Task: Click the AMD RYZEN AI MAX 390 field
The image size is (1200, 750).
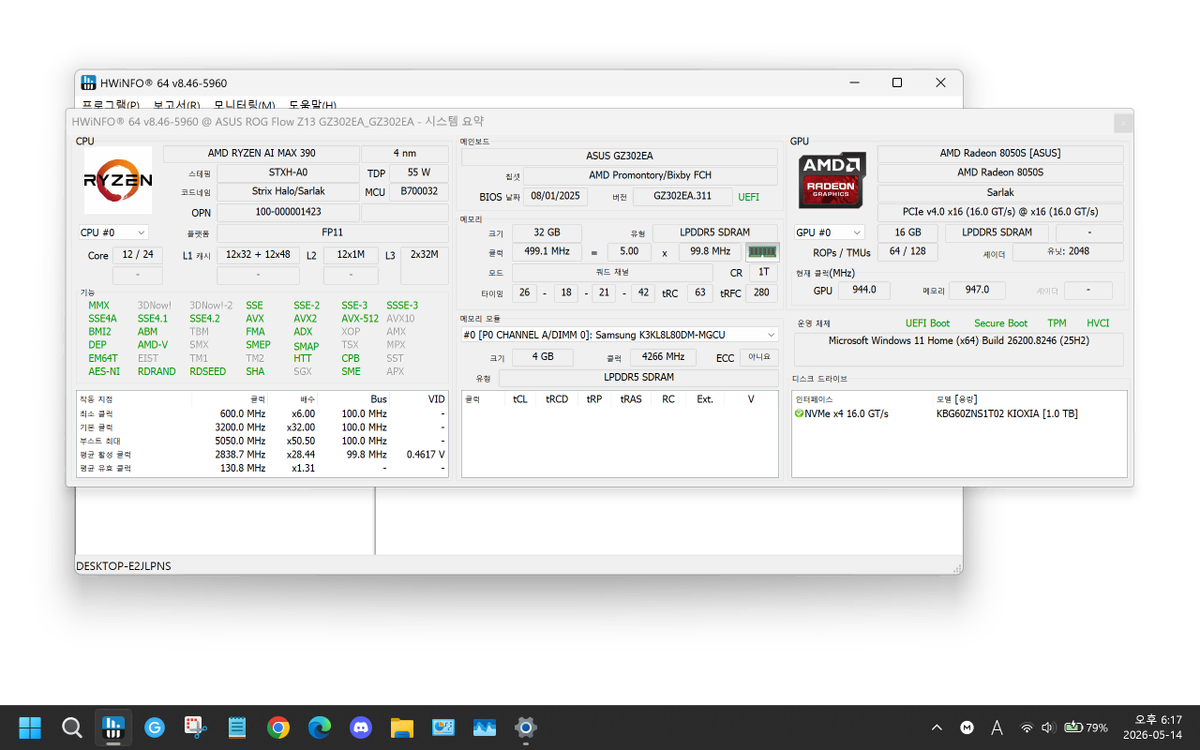Action: pyautogui.click(x=261, y=153)
